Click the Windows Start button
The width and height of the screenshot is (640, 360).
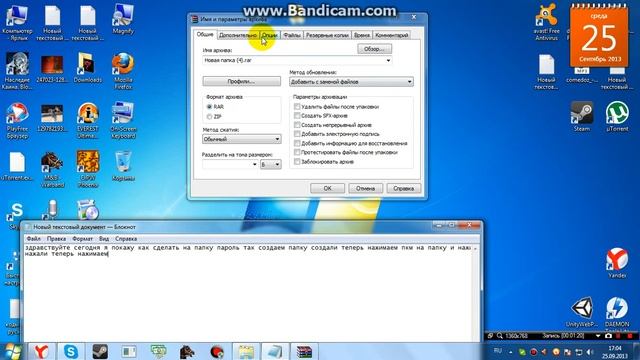pos(12,351)
